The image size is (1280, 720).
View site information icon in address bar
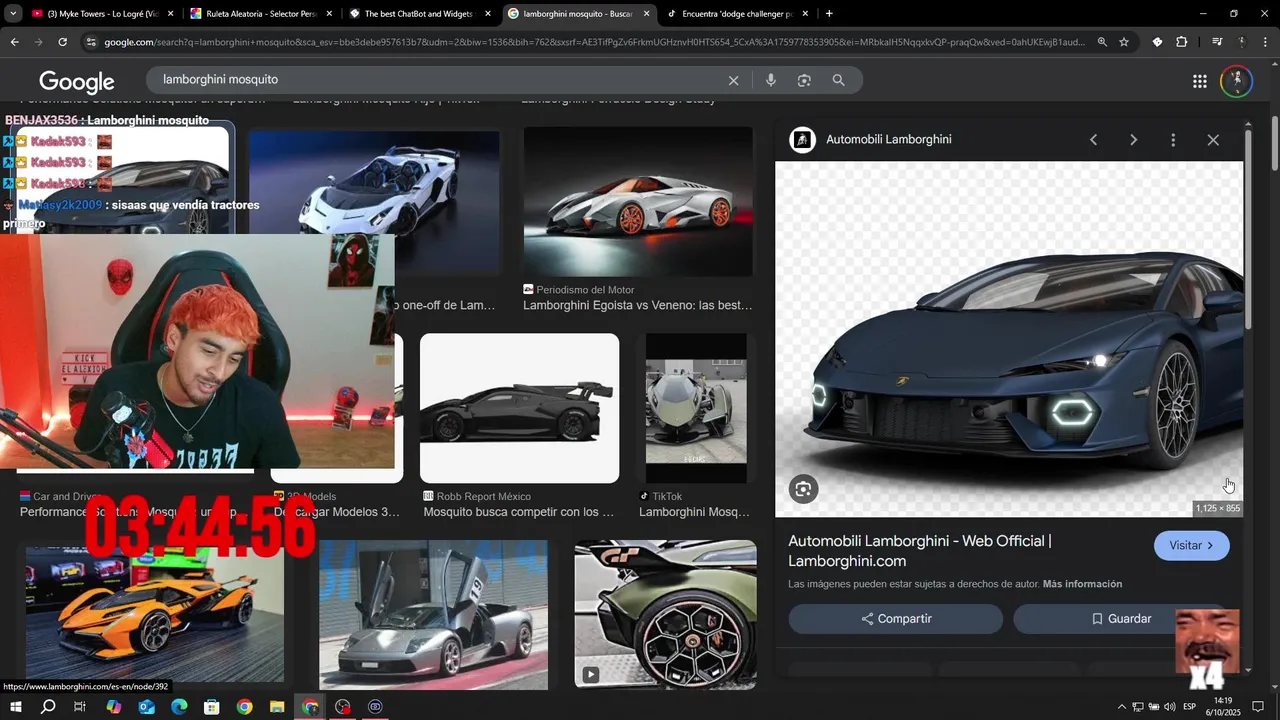(x=91, y=42)
